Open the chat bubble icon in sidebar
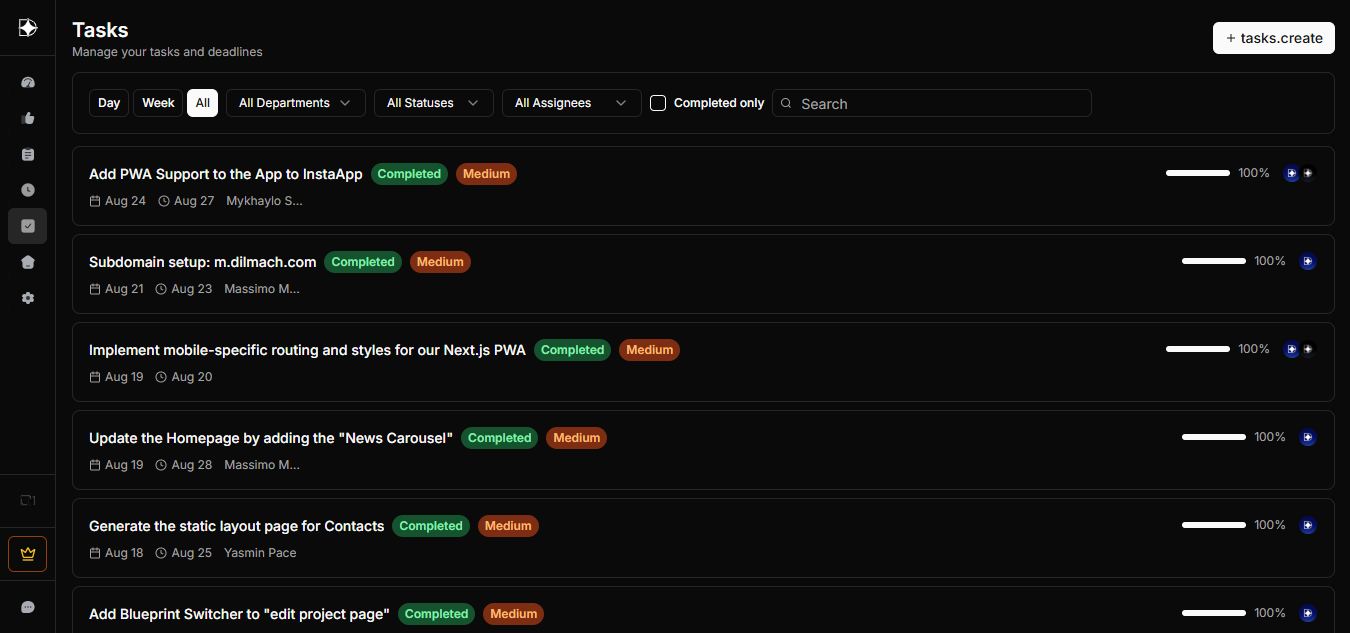 28,607
